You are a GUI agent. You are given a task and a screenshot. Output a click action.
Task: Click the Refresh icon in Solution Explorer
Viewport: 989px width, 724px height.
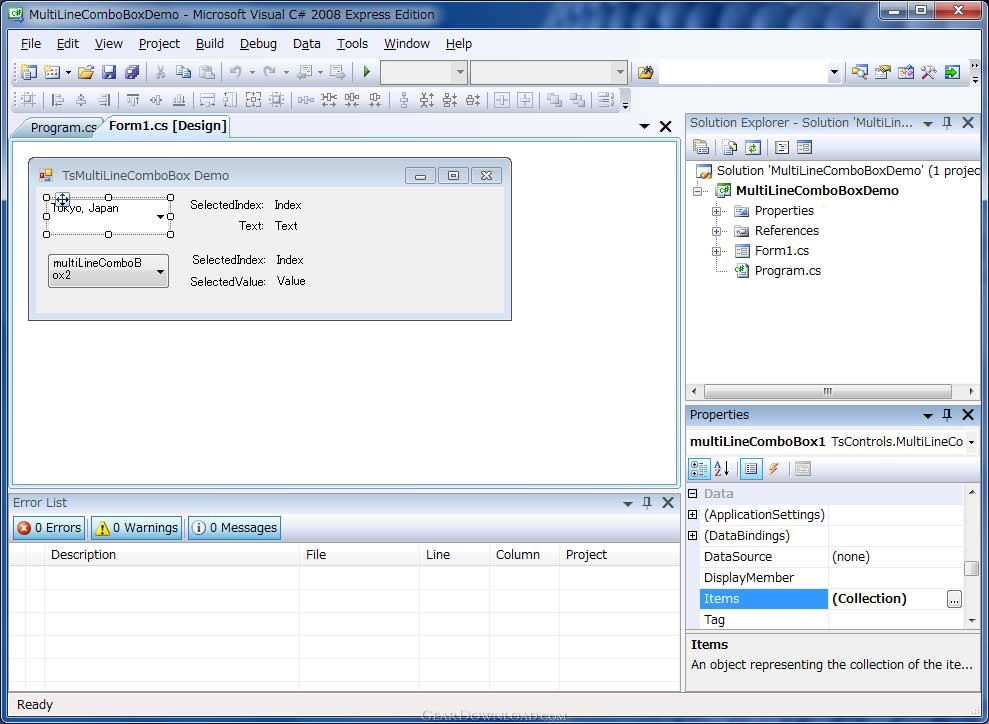coord(752,148)
